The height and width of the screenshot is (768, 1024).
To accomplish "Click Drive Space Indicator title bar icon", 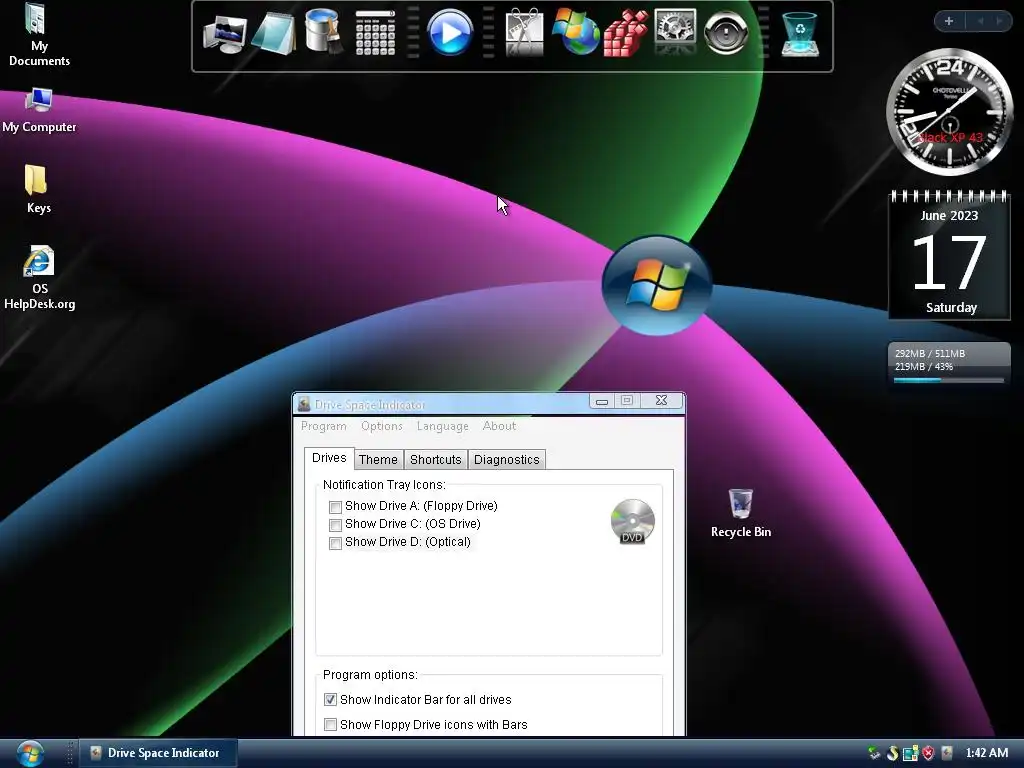I will (x=304, y=404).
